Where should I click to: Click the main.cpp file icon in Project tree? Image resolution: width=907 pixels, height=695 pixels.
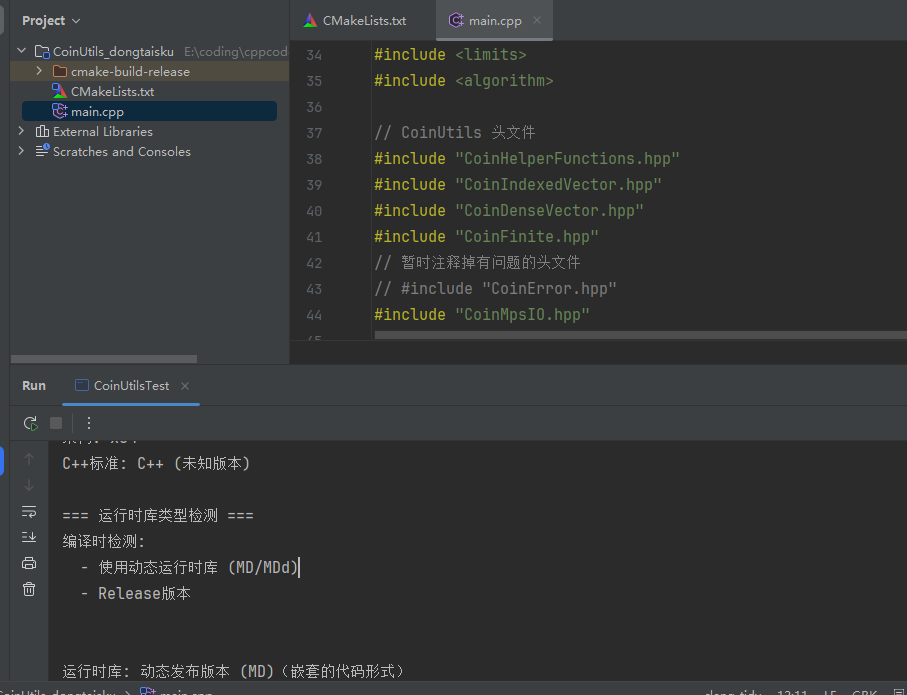pyautogui.click(x=59, y=111)
